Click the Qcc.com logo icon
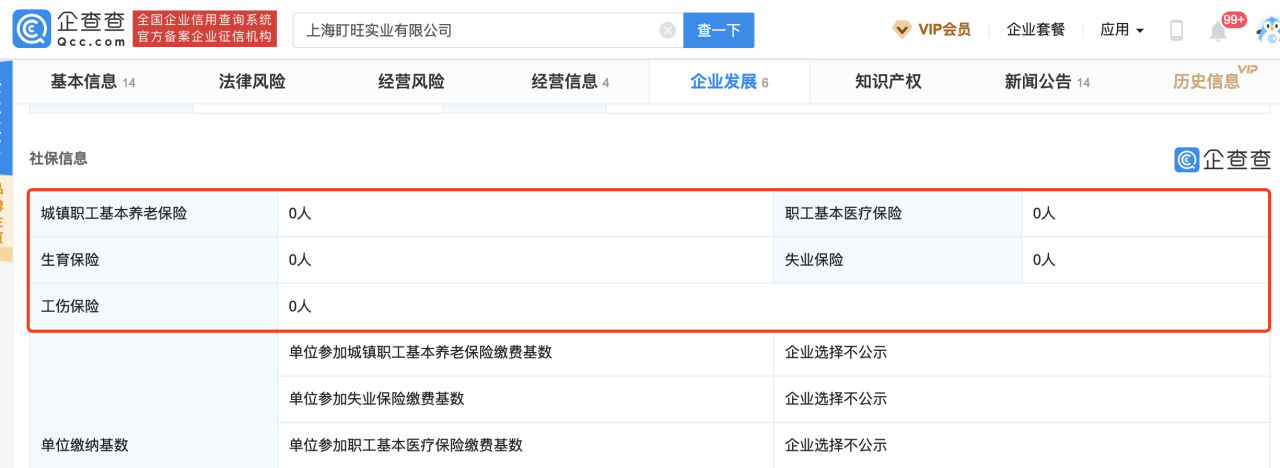 point(28,30)
